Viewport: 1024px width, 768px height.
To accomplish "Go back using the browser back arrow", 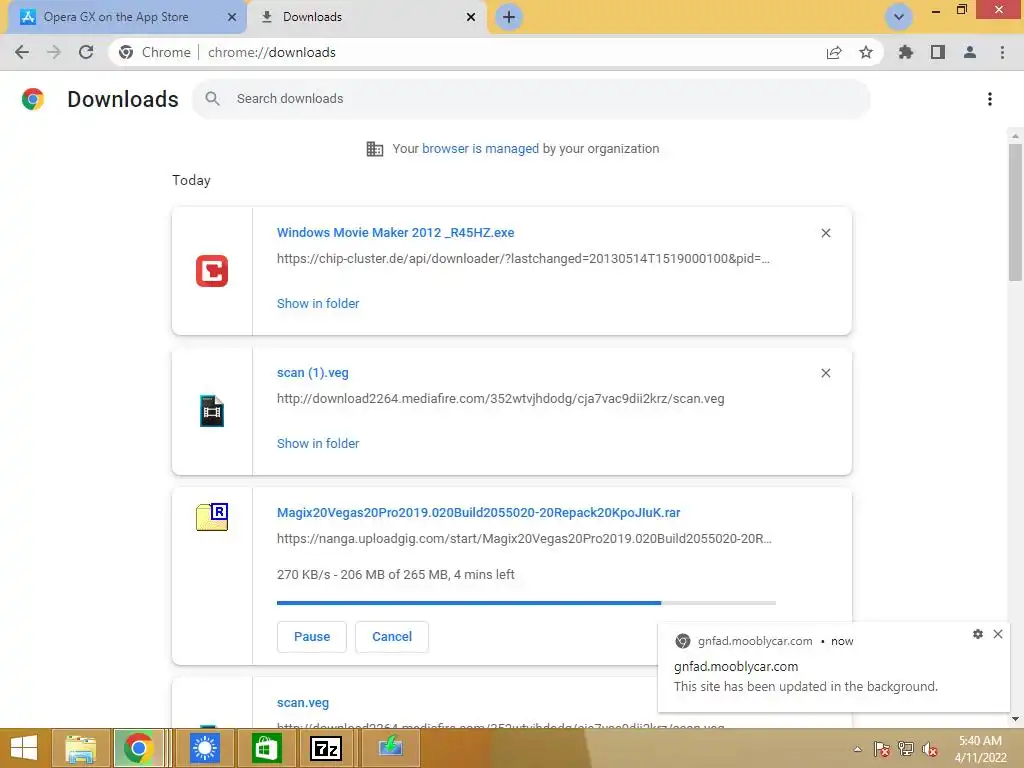I will tap(22, 52).
